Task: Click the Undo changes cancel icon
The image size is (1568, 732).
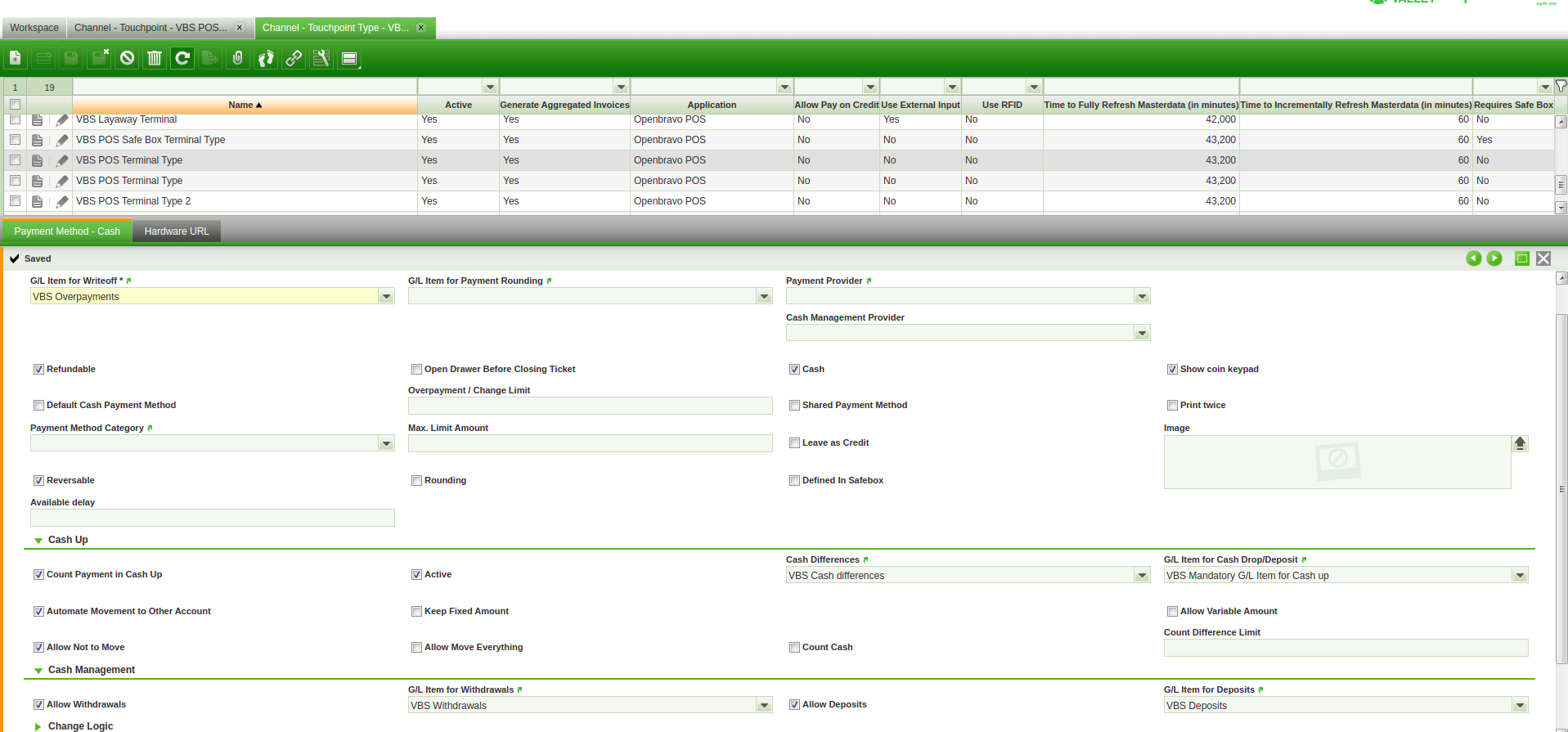Action: (x=127, y=58)
